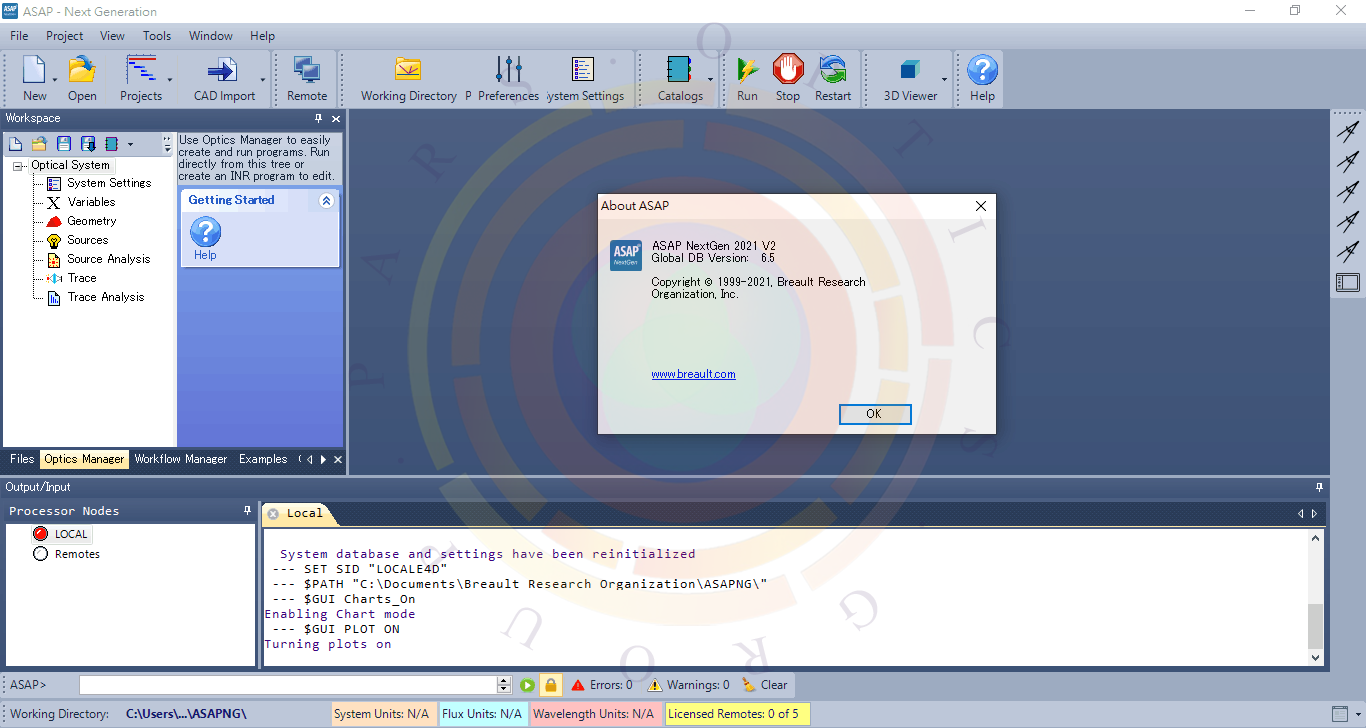
Task: Click the Licensed Remotes: 0 of 5 status
Action: coord(736,714)
